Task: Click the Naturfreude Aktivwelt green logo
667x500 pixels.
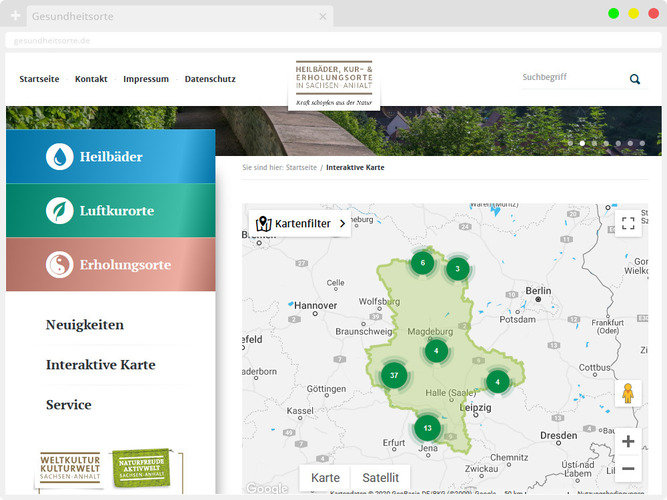Action: tap(141, 468)
